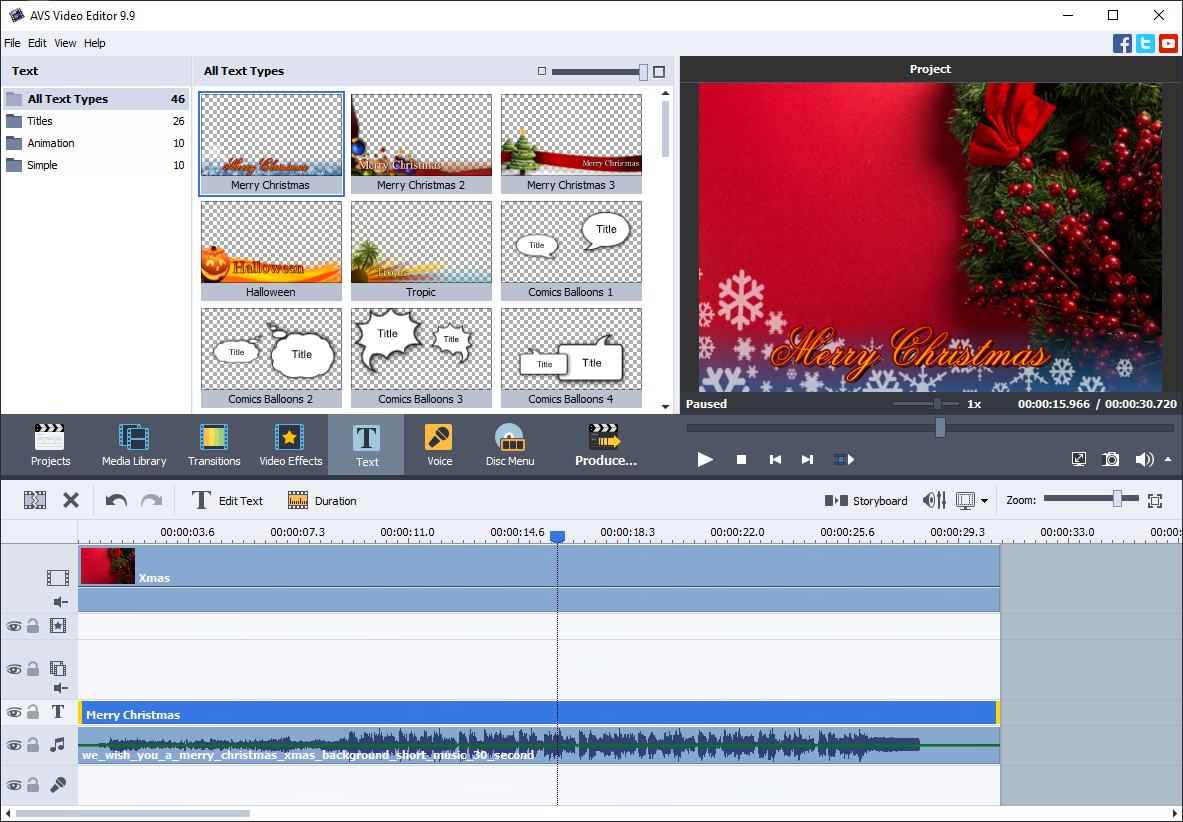Toggle visibility of the Merry Christmas text track

[14, 712]
